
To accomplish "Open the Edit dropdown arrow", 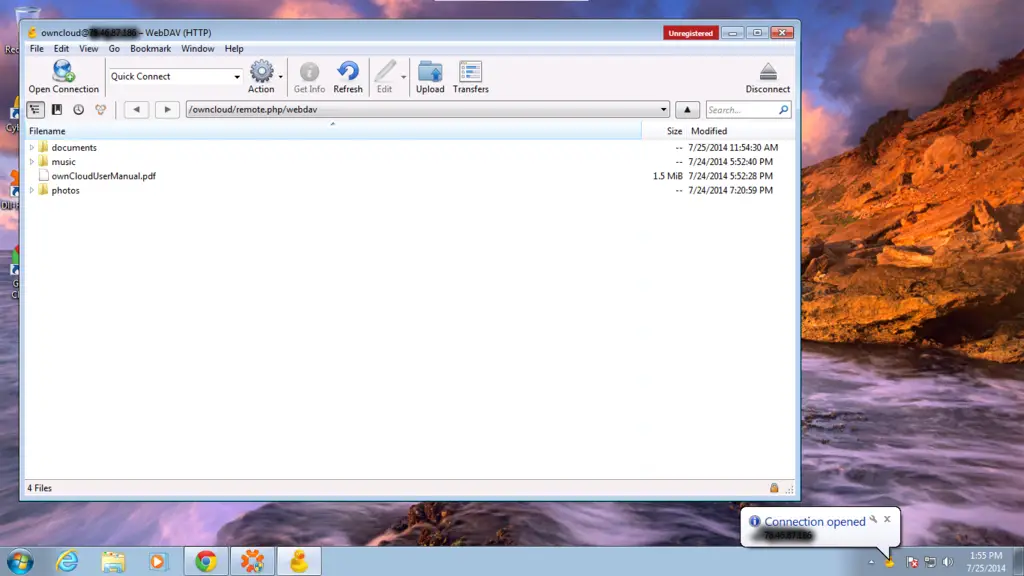I will (404, 77).
